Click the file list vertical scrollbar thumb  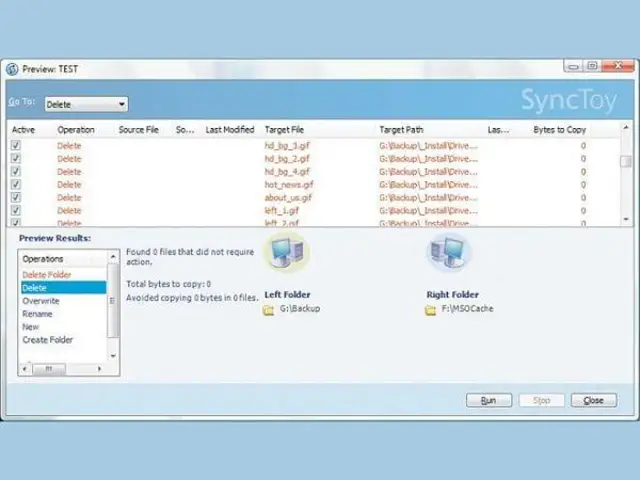626,162
